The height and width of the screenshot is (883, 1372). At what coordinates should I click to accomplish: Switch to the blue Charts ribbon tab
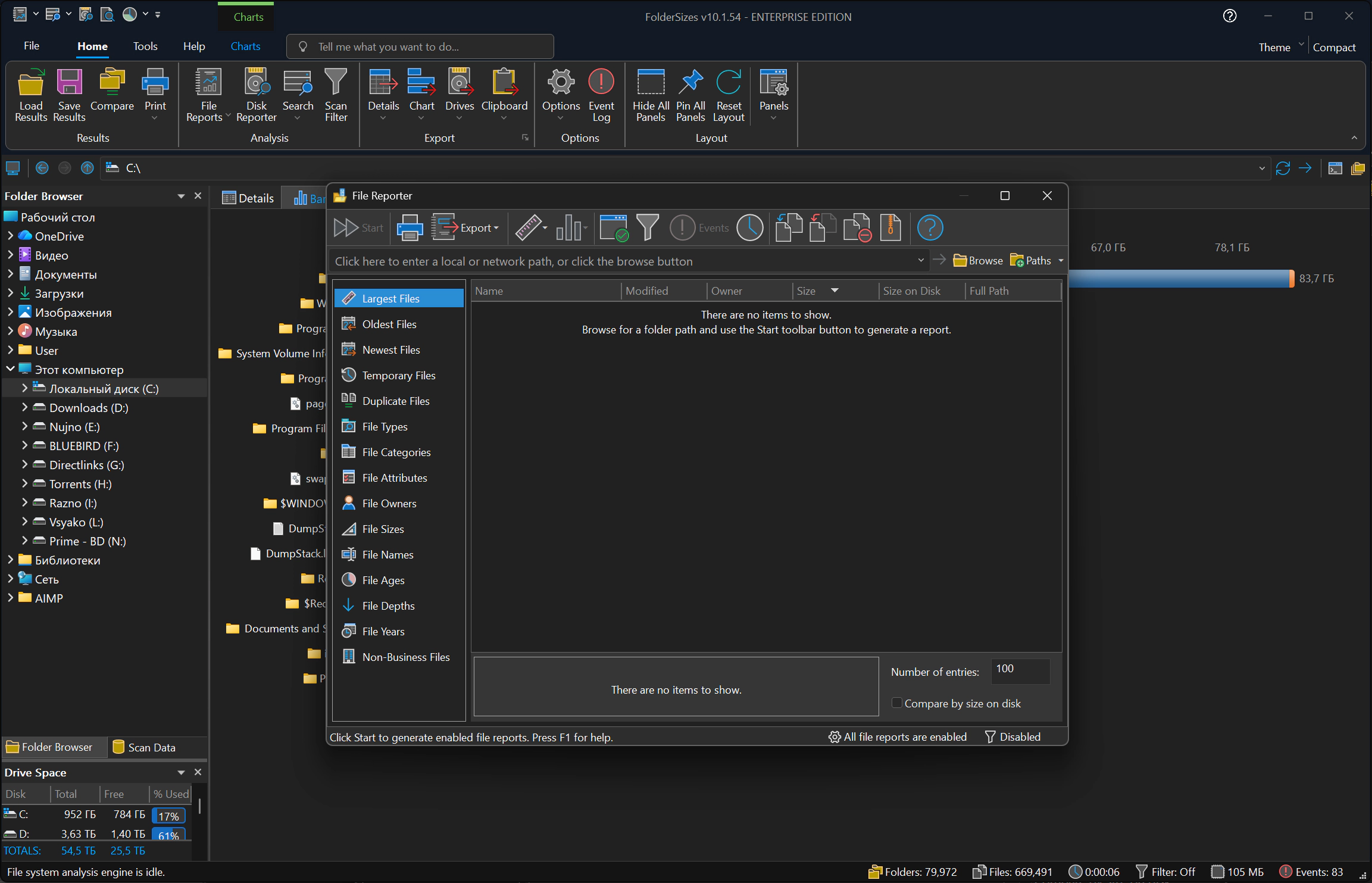coord(245,46)
